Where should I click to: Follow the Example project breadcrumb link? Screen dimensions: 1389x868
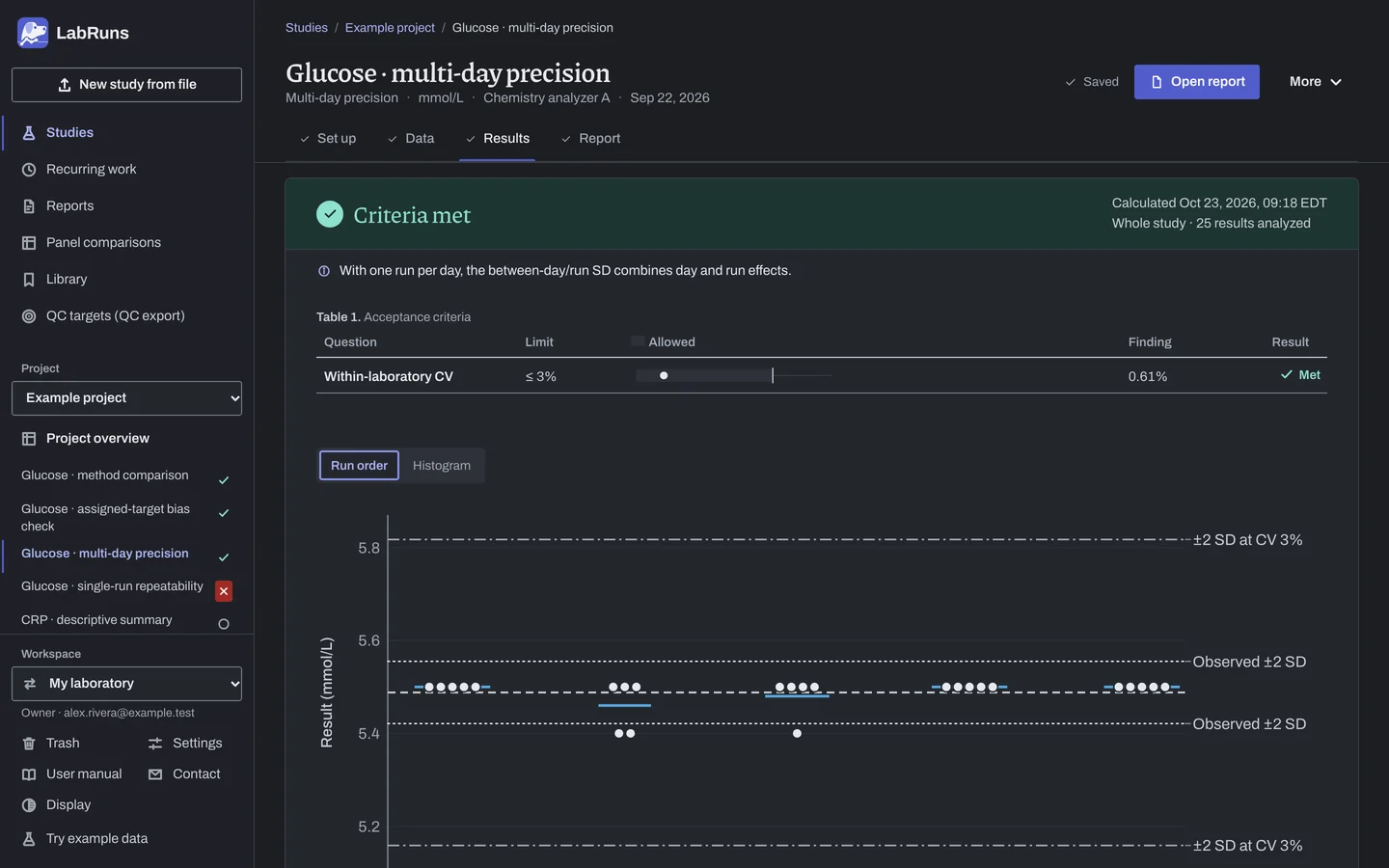(x=390, y=28)
